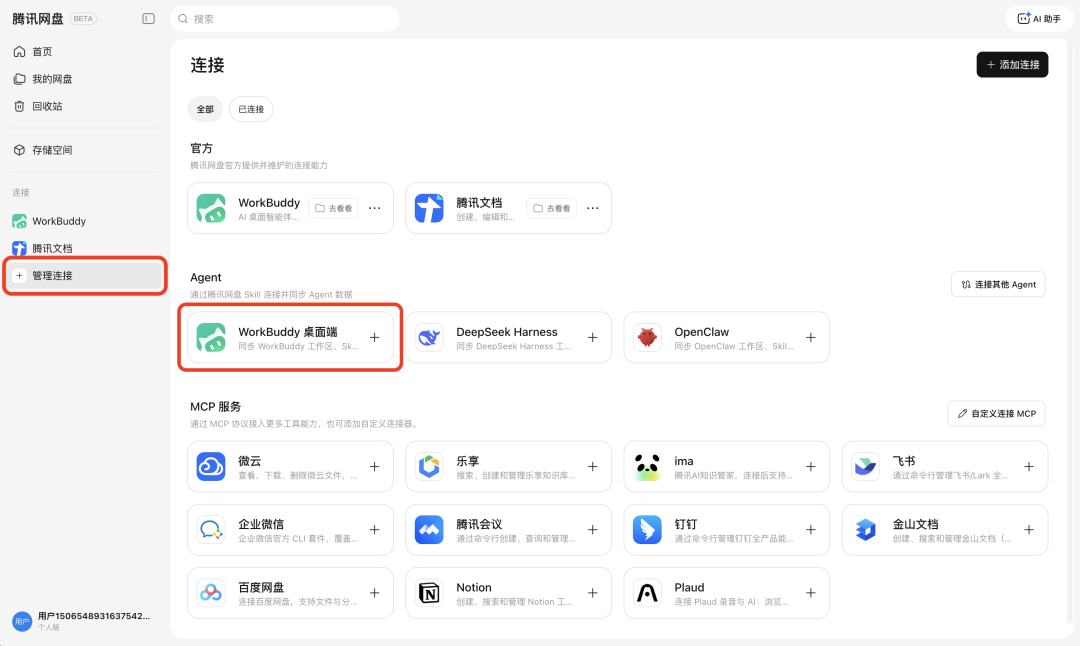
Task: Add 百度网盘 MCP connection plus
Action: pyautogui.click(x=375, y=593)
